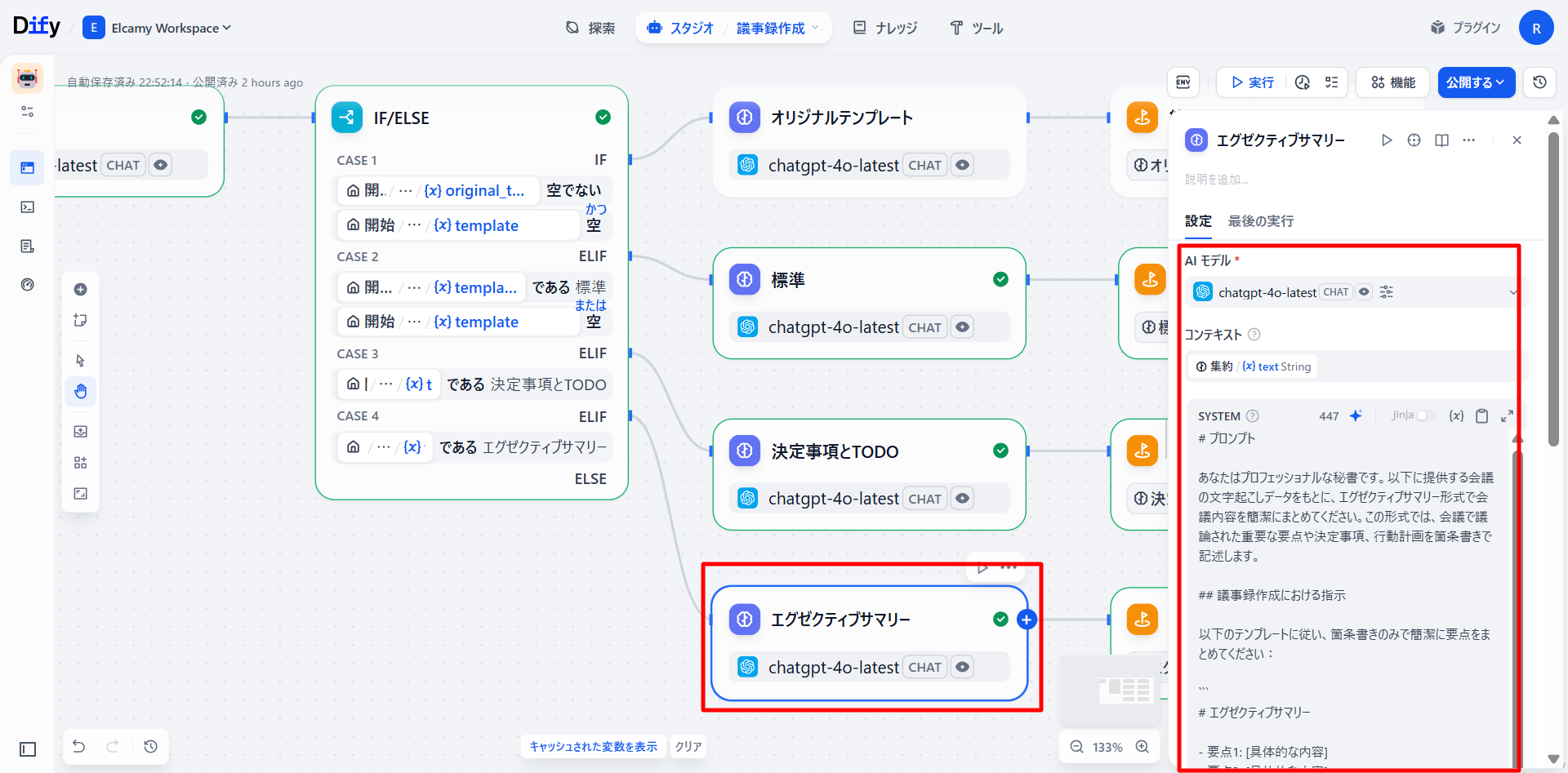Click the prompt generator sparkle icon

[1356, 416]
